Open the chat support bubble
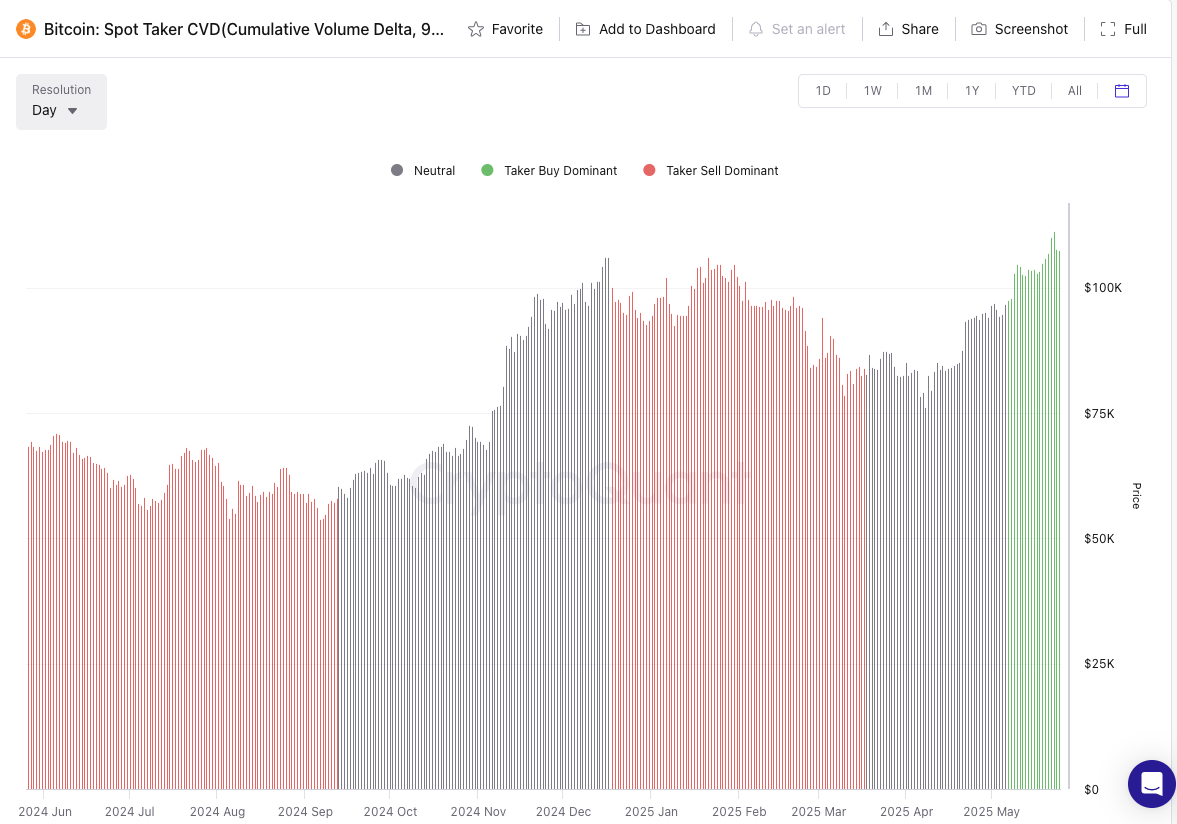Image resolution: width=1177 pixels, height=824 pixels. pos(1151,783)
